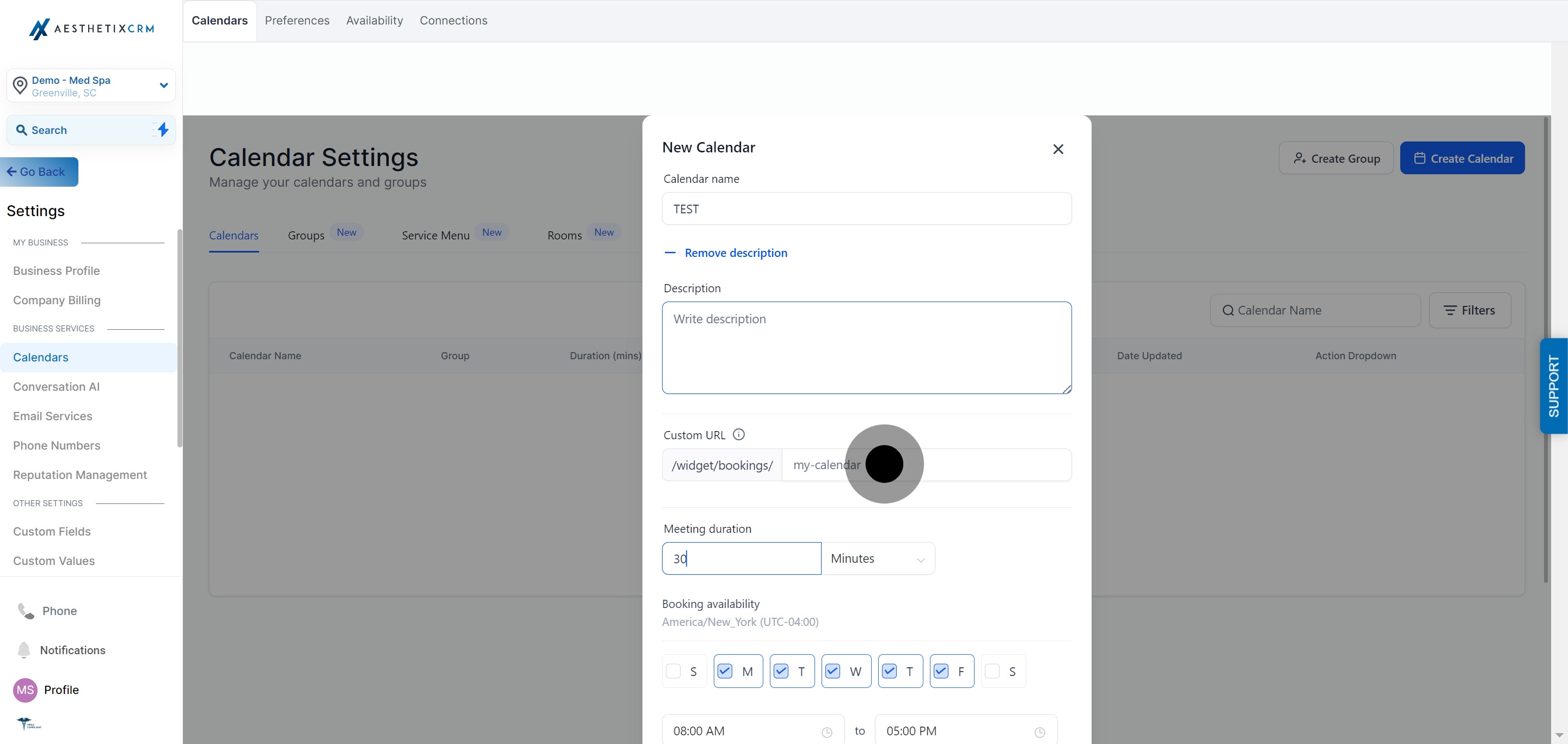The image size is (1568, 744).
Task: Click the Phone icon in sidebar
Action: 26,611
